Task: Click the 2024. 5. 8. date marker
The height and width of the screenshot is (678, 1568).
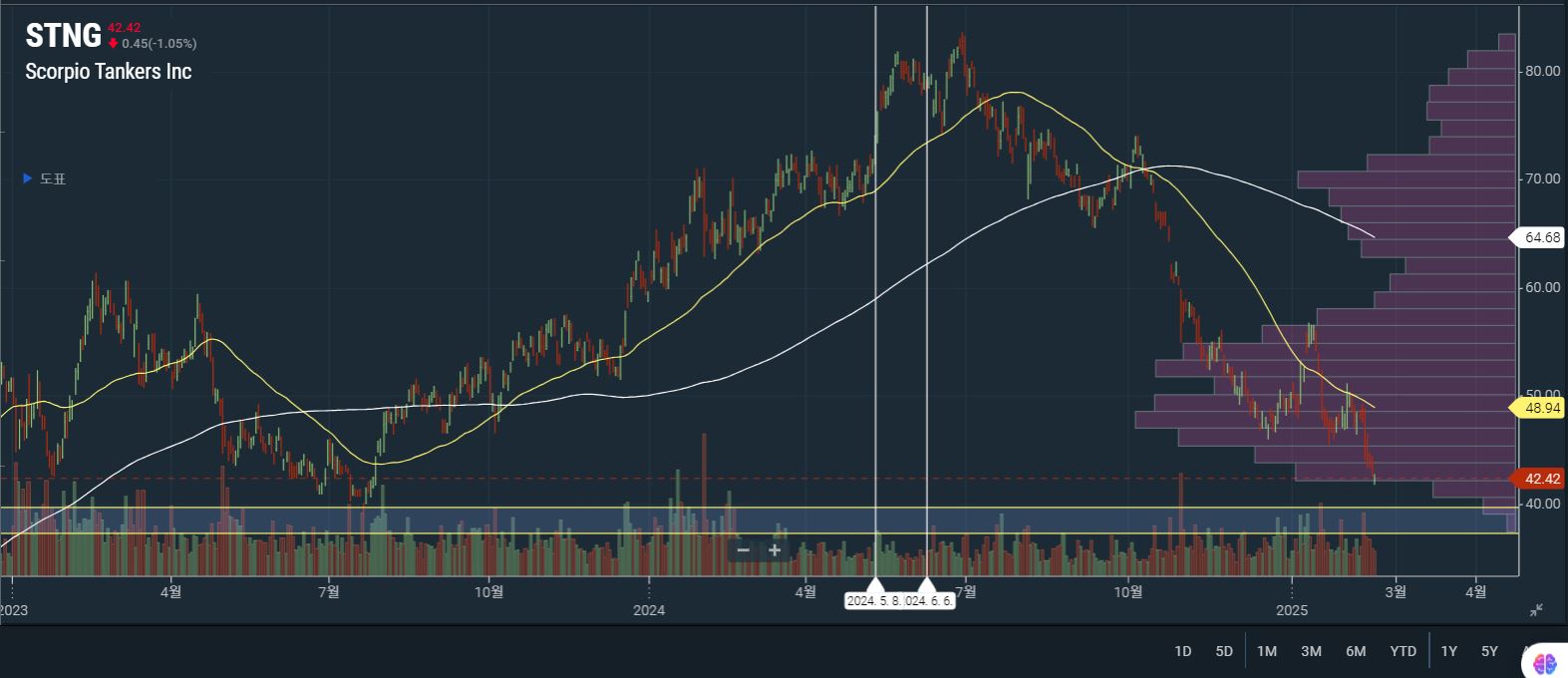Action: click(874, 600)
